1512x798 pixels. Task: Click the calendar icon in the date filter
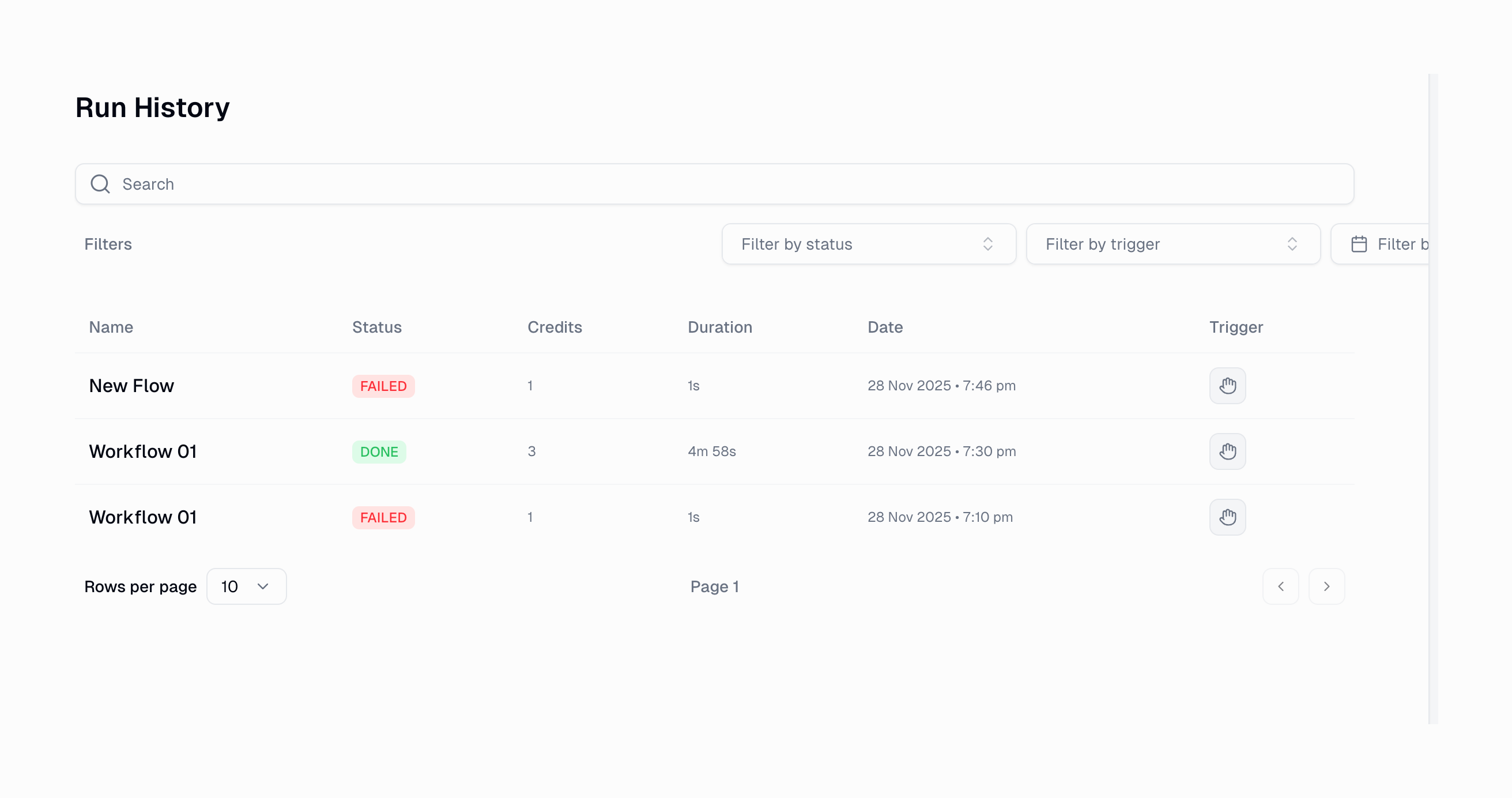(x=1359, y=244)
